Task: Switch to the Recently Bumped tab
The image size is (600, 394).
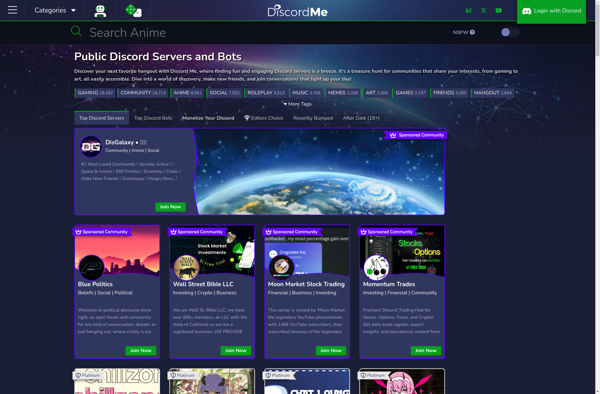Action: (x=313, y=118)
